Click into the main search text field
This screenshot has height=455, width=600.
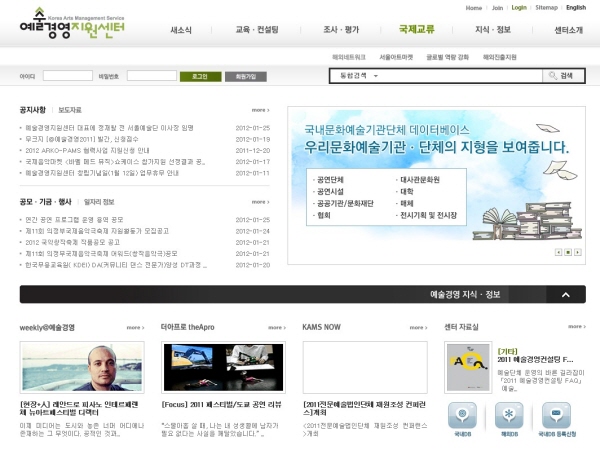[461, 76]
